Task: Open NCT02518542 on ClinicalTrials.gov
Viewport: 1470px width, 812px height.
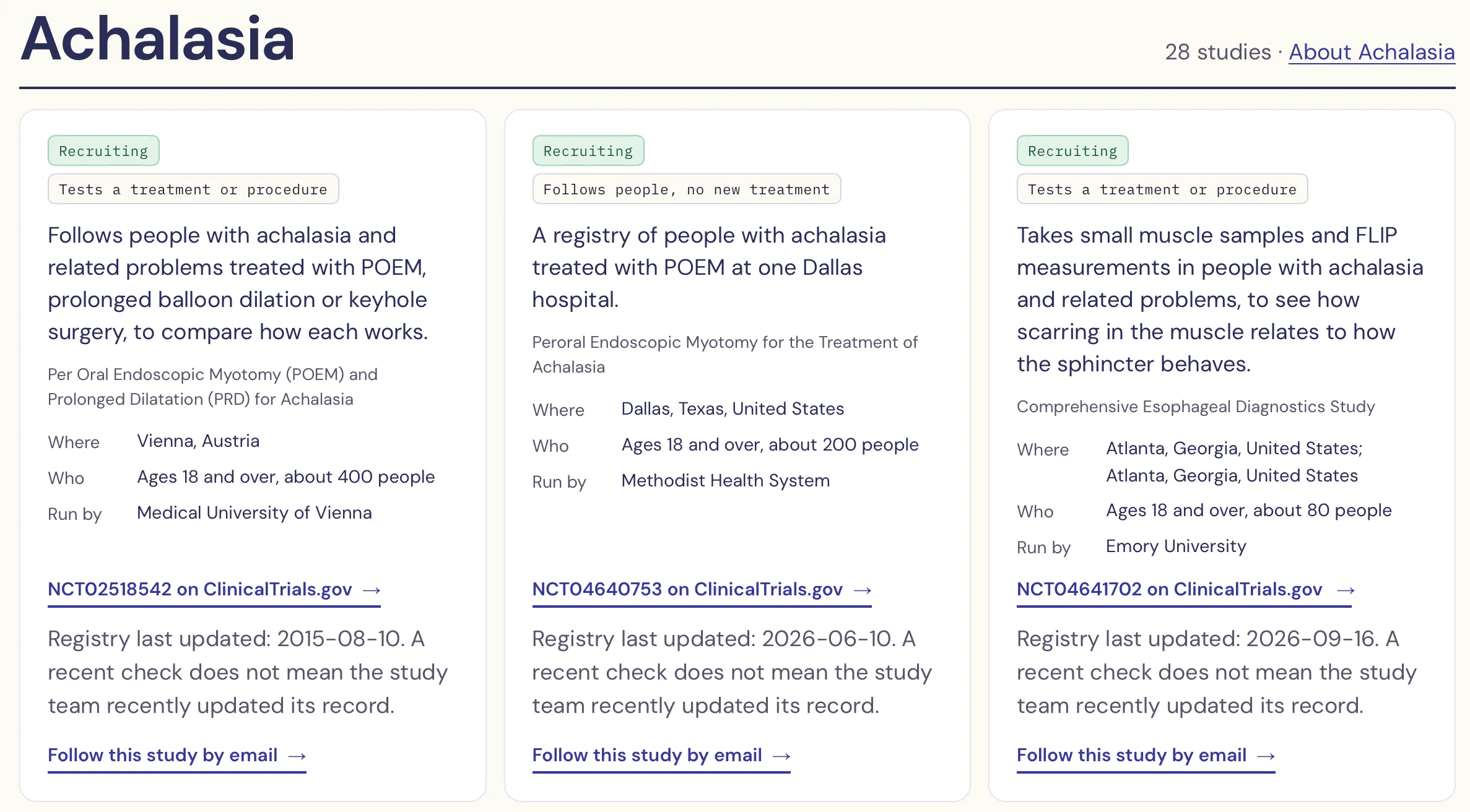Action: [214, 590]
